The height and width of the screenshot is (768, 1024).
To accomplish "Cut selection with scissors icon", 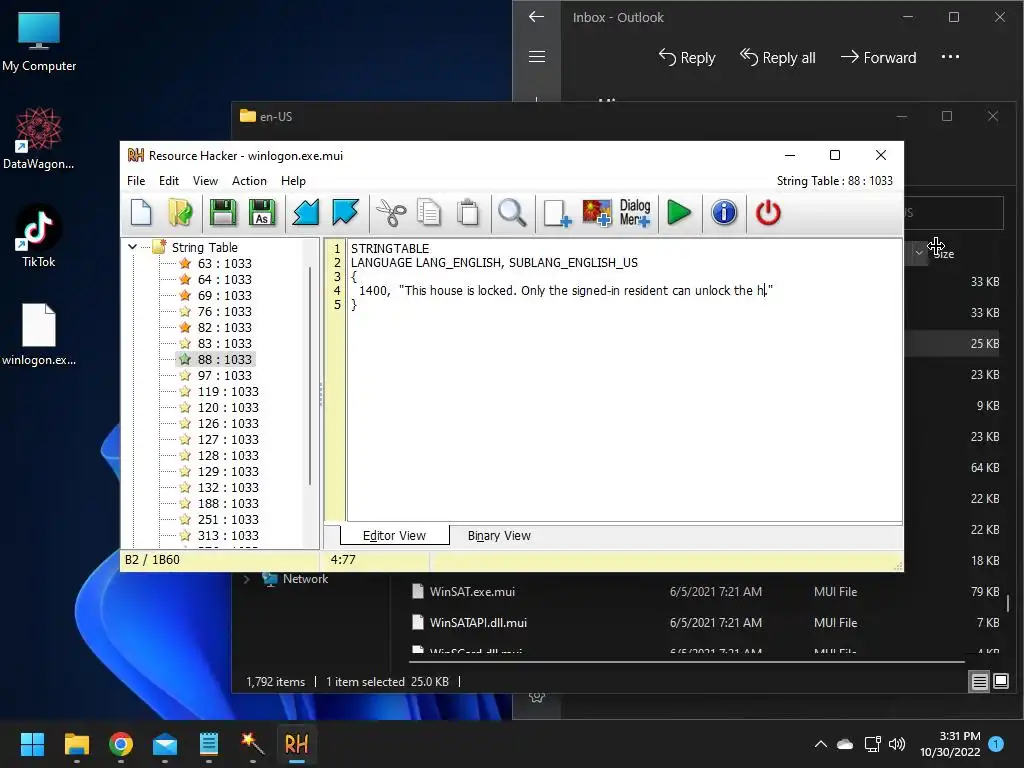I will (391, 213).
